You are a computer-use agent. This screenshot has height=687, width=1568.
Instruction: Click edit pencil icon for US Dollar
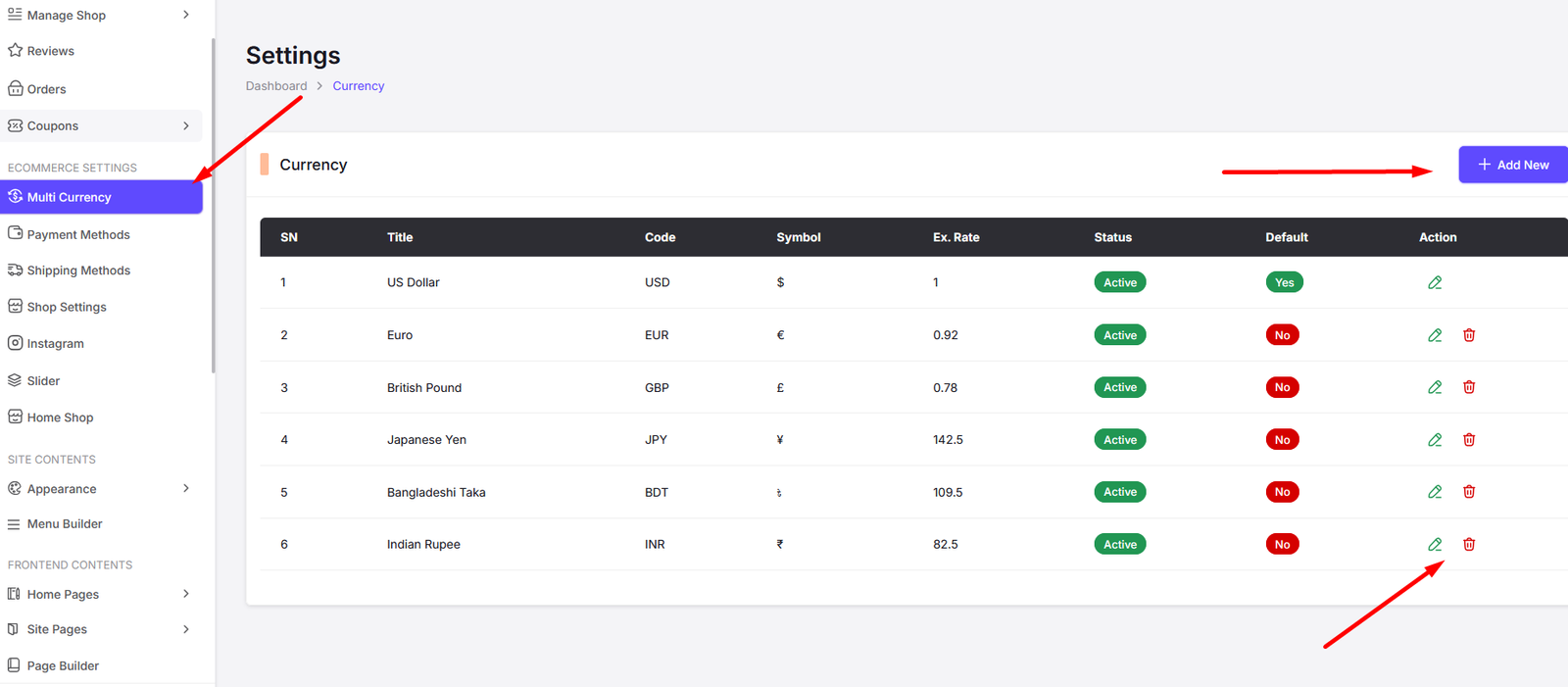point(1435,282)
